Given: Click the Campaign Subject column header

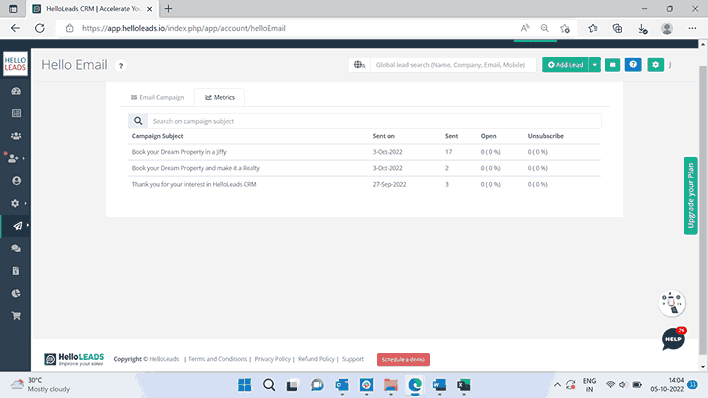Looking at the screenshot, I should coord(157,136).
